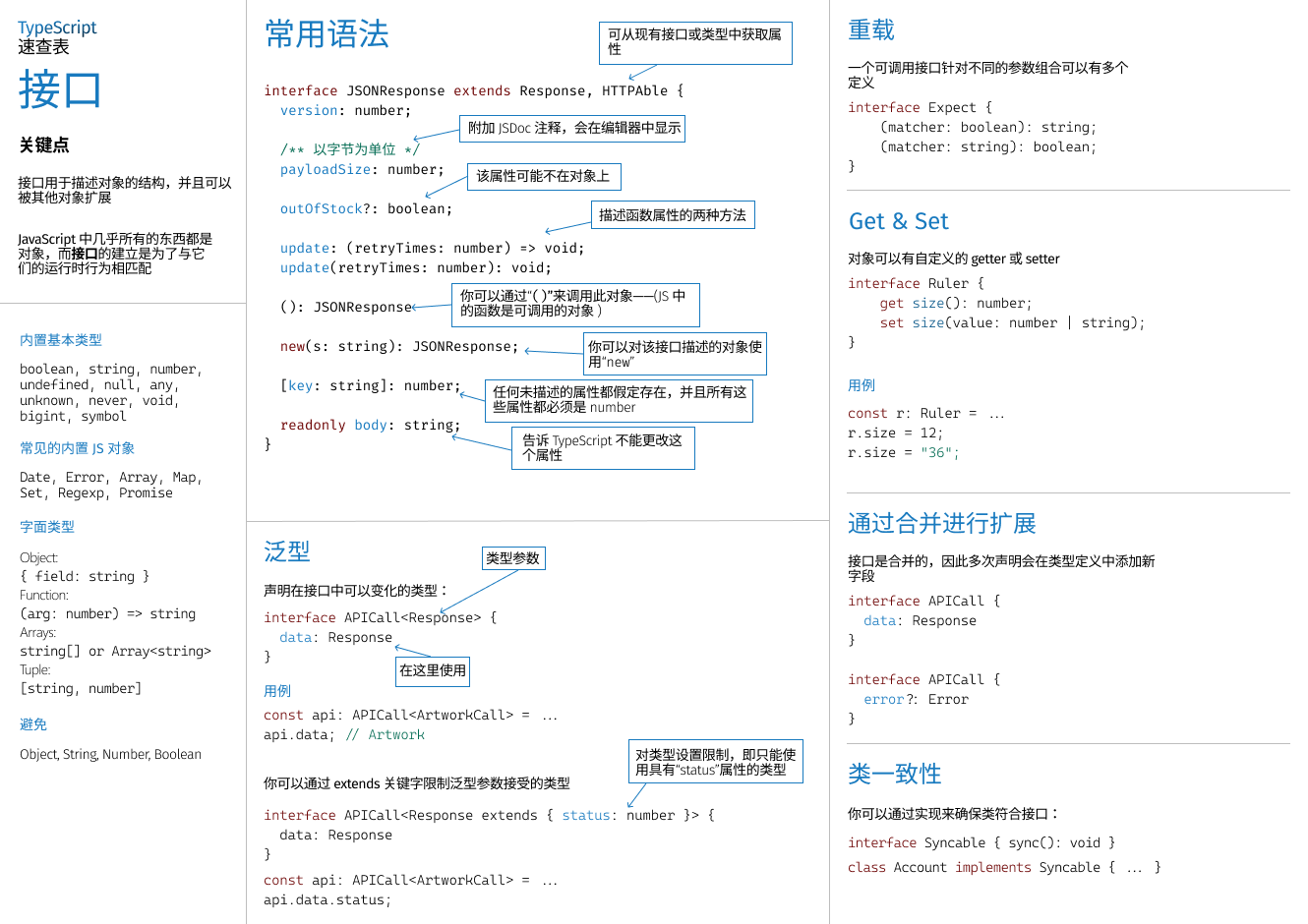Click the 该属性可能不在对象上 callout

coord(544,176)
